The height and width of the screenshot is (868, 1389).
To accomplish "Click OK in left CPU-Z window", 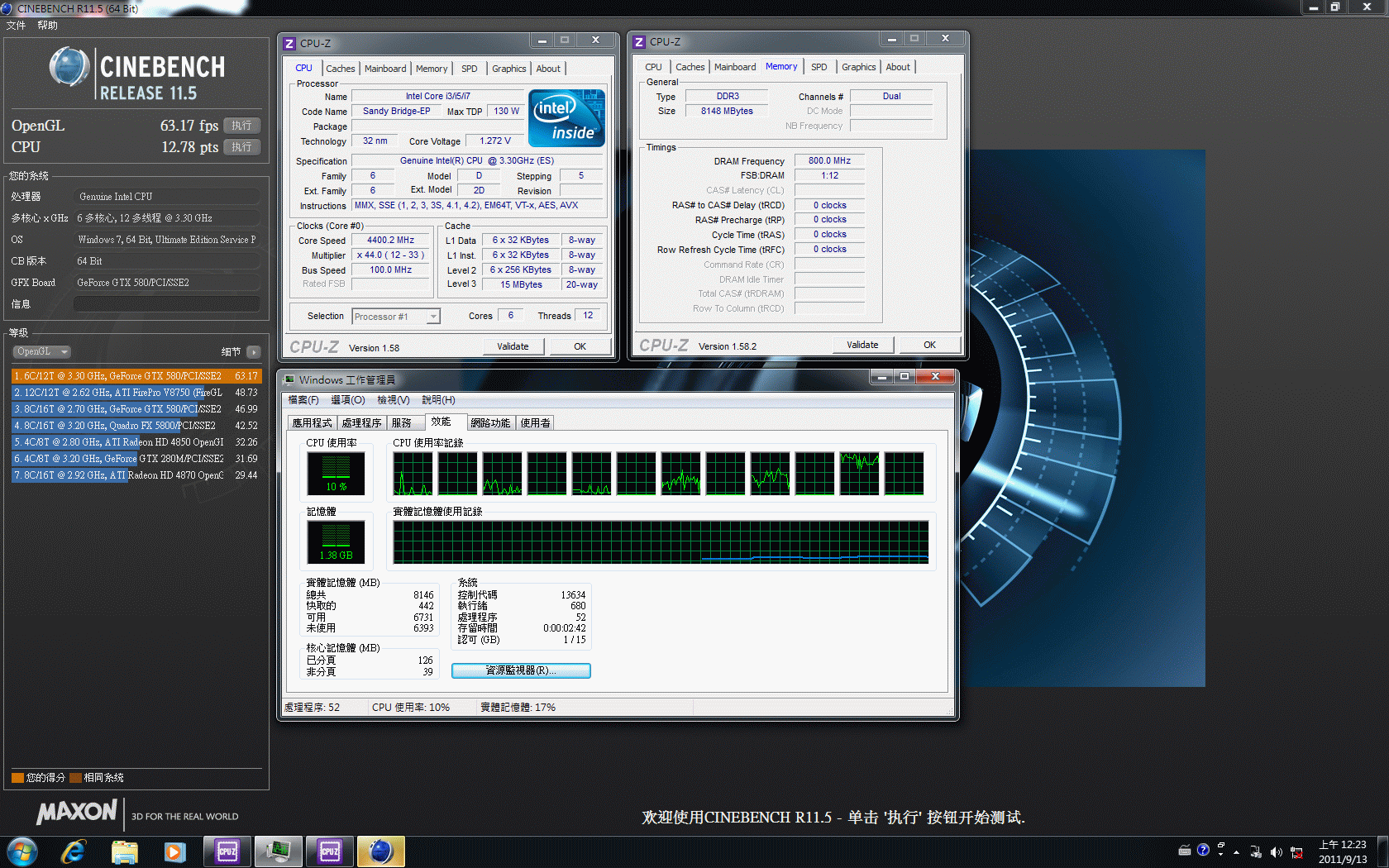I will point(580,346).
